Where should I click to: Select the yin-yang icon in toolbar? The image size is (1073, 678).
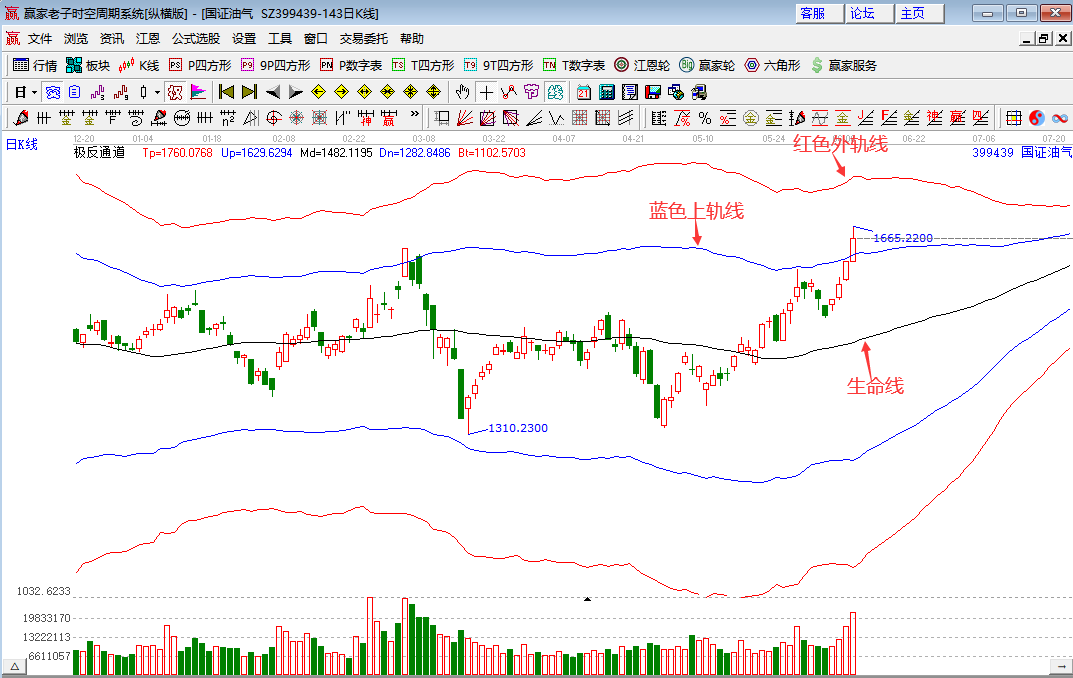[x=1037, y=118]
